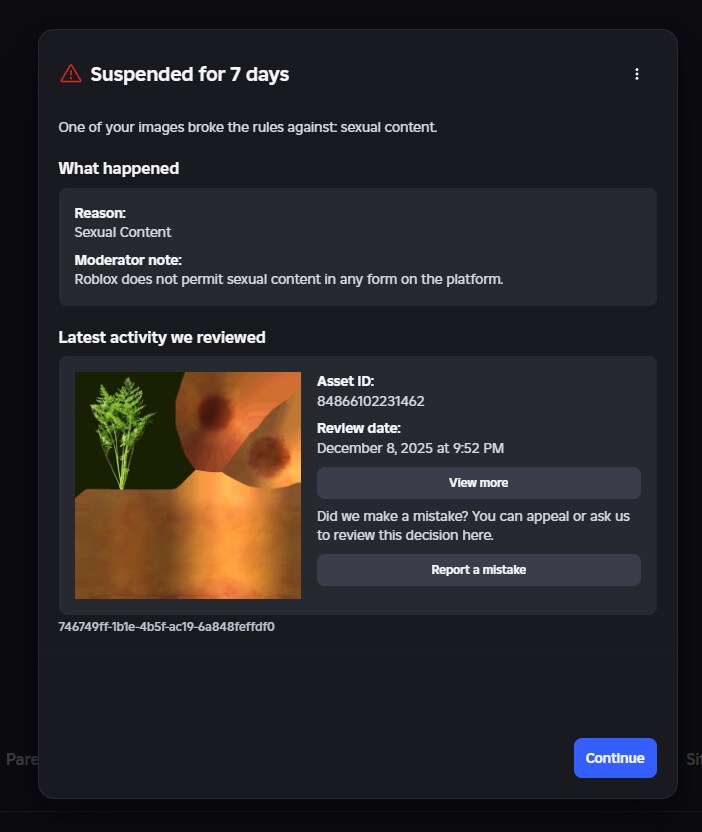Click the What happened section heading
This screenshot has height=832, width=702.
(x=118, y=168)
